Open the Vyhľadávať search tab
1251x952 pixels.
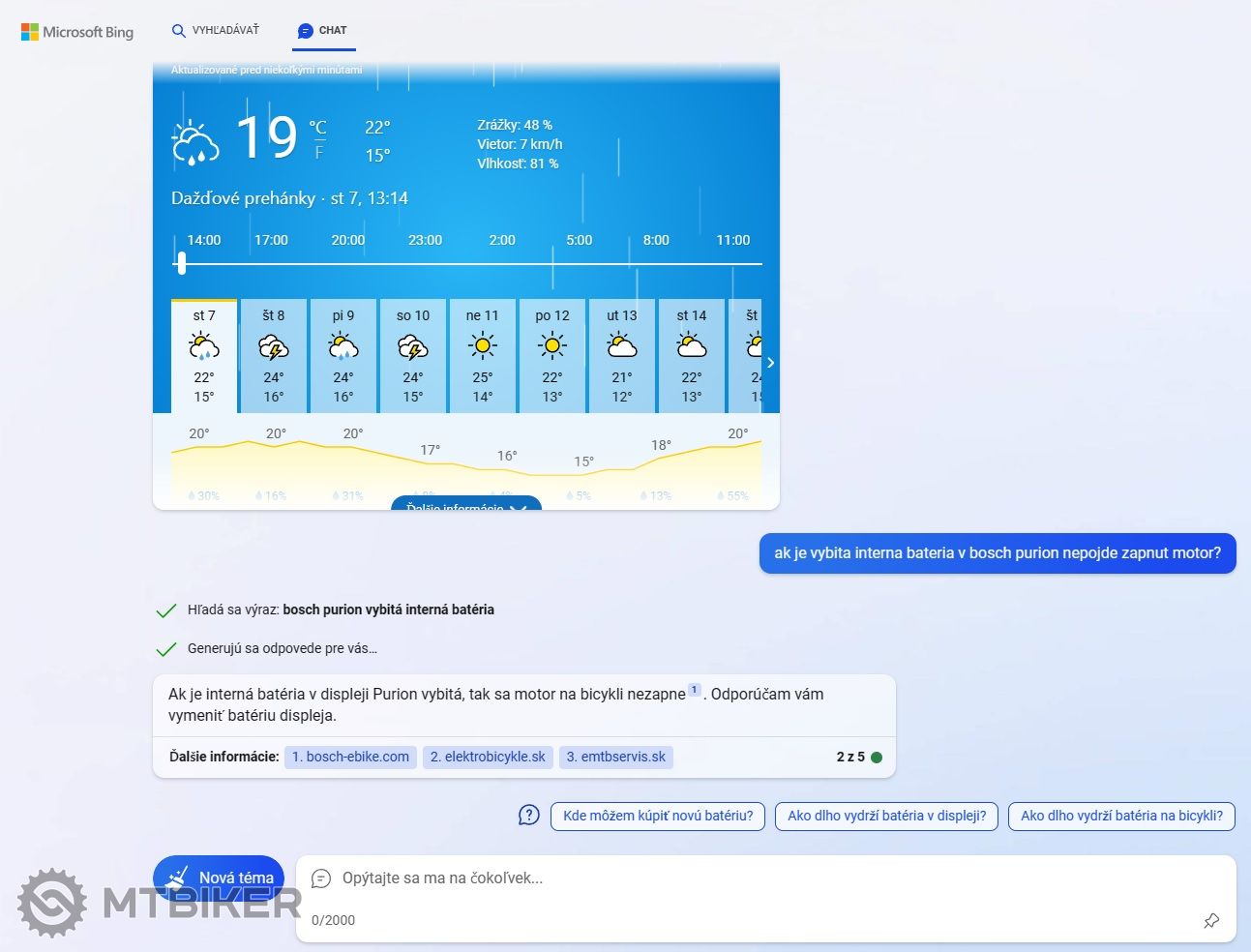(215, 31)
